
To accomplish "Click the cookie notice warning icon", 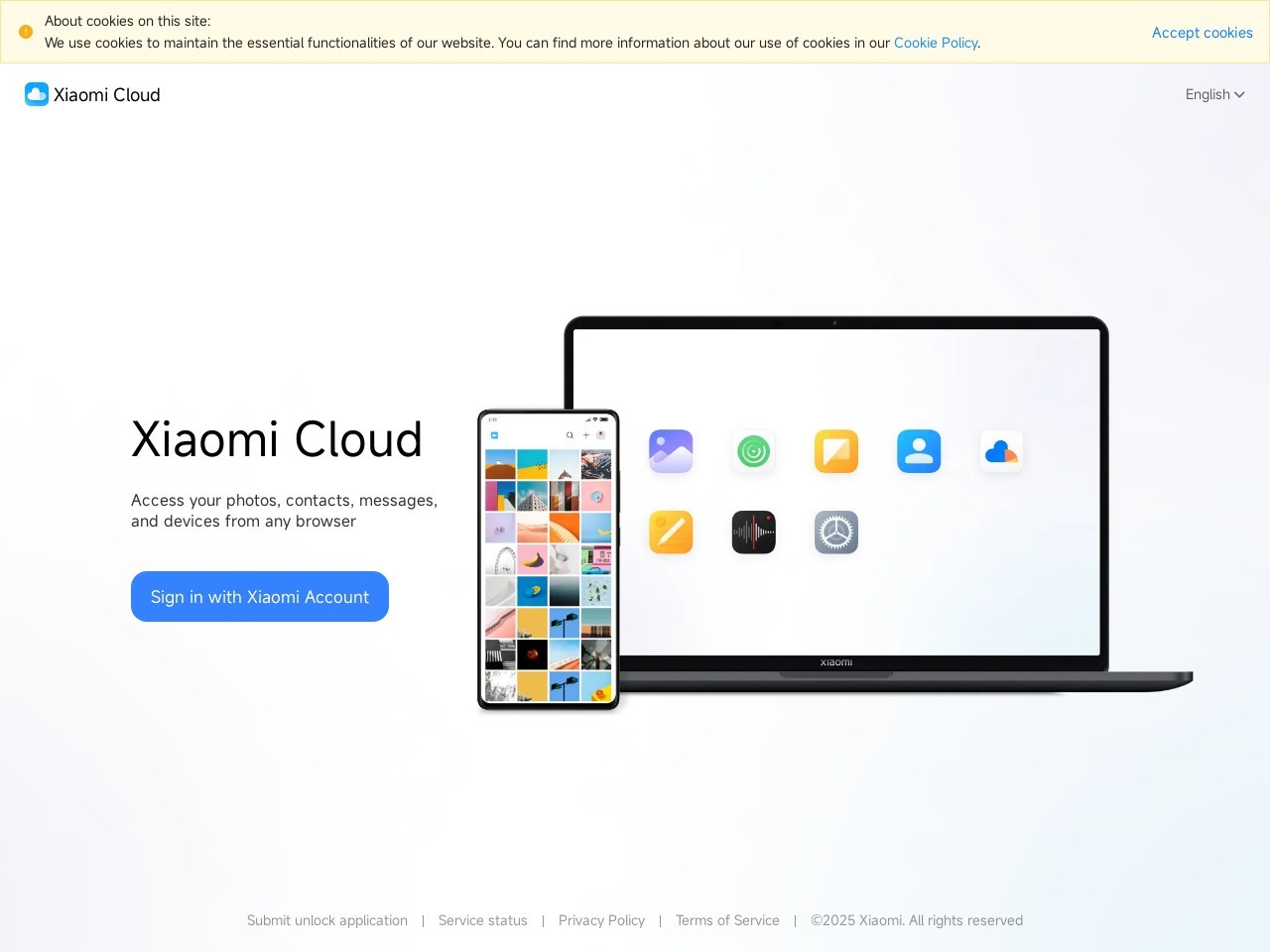I will [26, 32].
